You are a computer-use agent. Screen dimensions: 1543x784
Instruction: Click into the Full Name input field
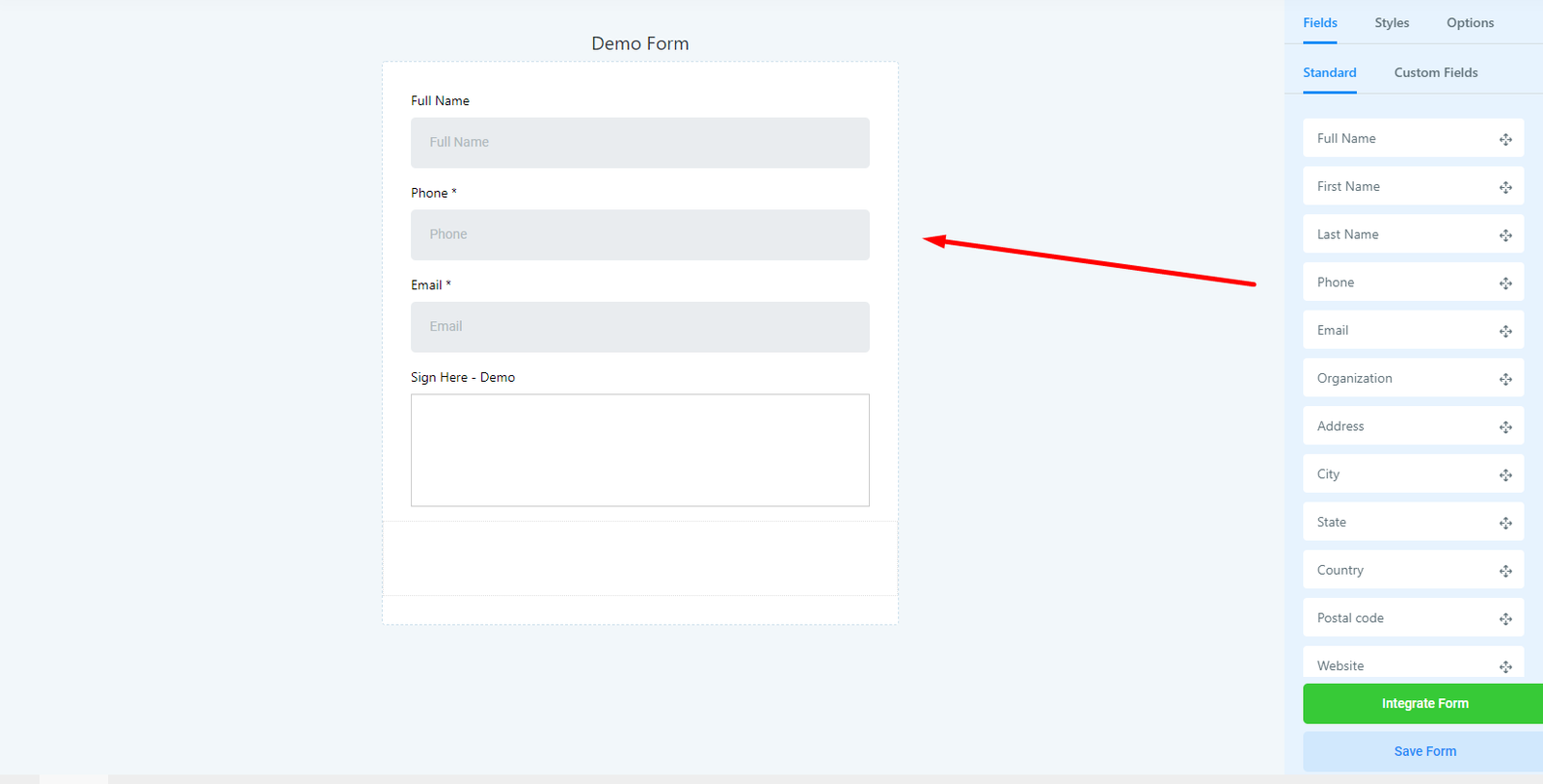click(639, 143)
